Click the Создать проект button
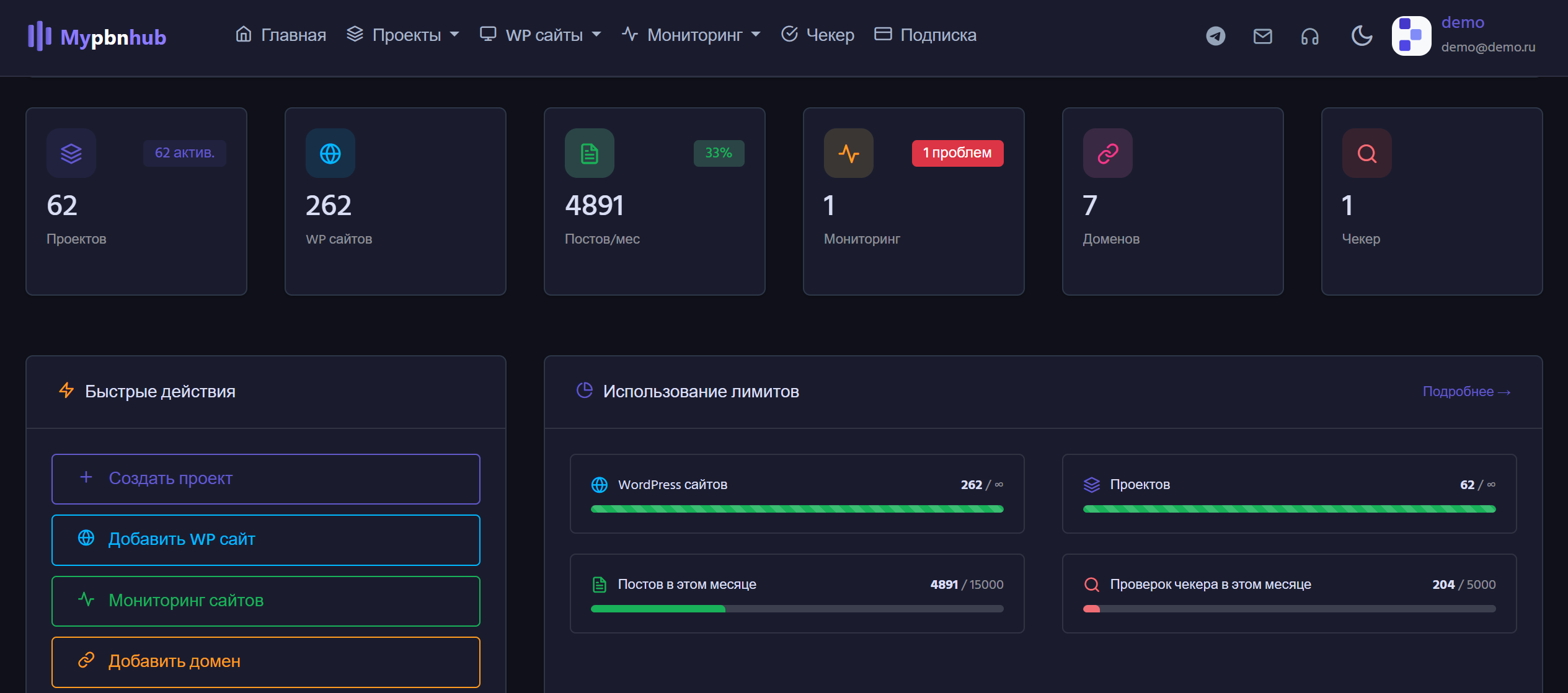The height and width of the screenshot is (693, 1568). tap(266, 479)
